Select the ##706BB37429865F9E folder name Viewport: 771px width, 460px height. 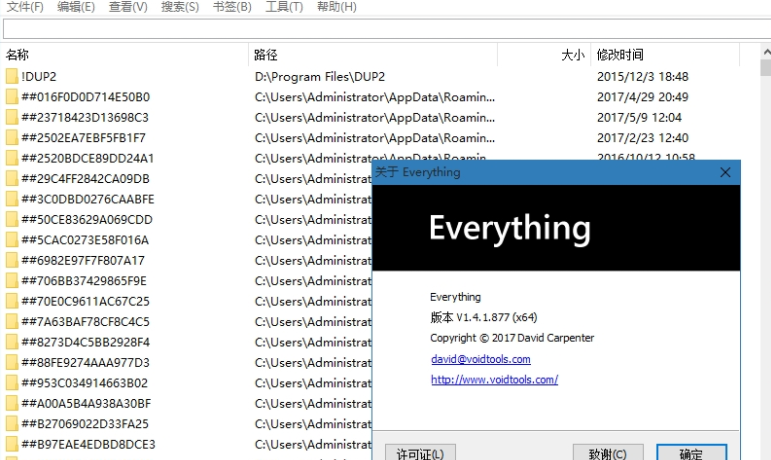pyautogui.click(x=84, y=281)
